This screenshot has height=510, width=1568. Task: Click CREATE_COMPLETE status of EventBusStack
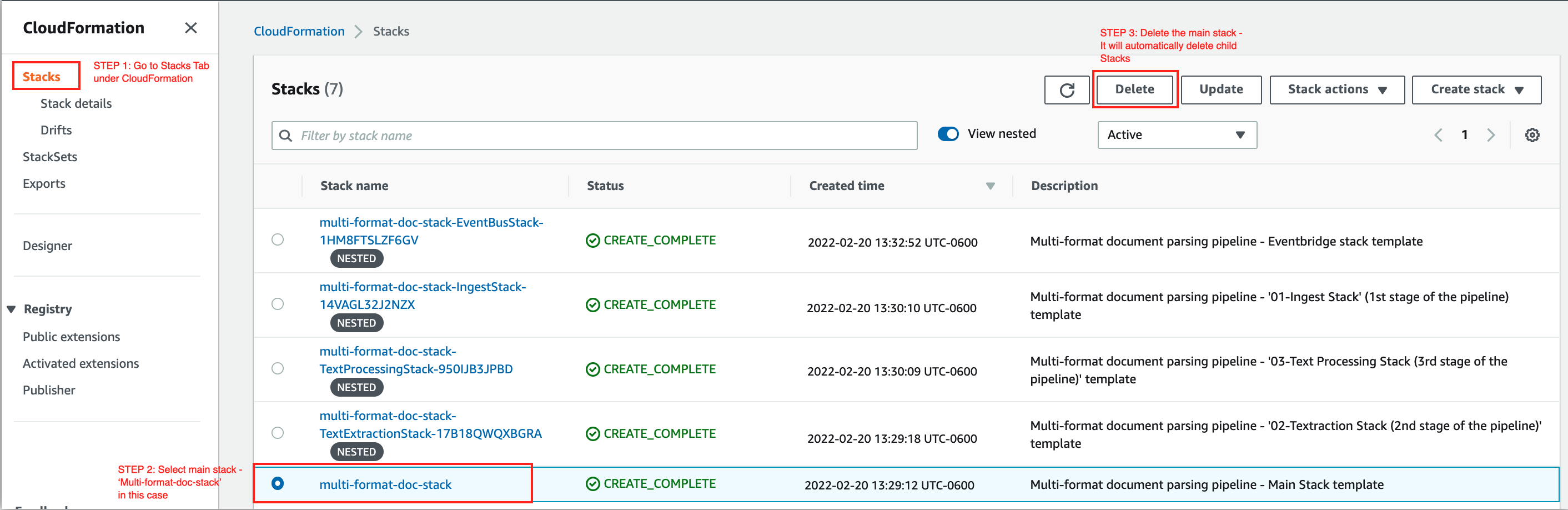point(651,241)
